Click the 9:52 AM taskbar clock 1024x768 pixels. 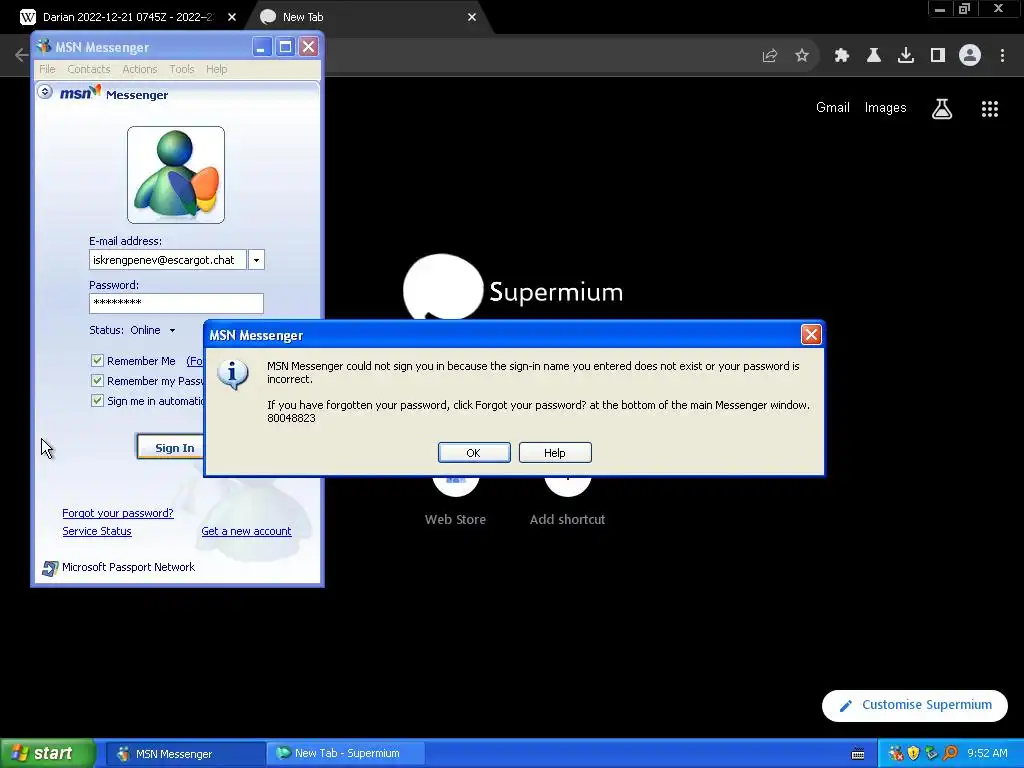pos(987,754)
